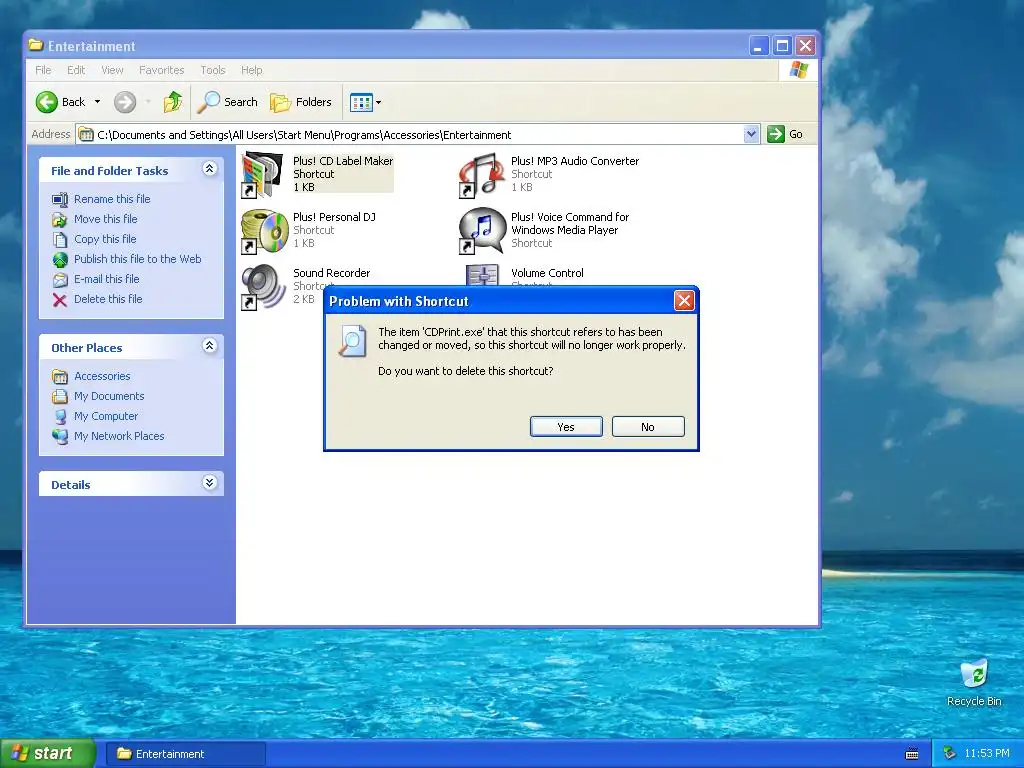Image resolution: width=1024 pixels, height=768 pixels.
Task: Click the Rename this file icon
Action: coord(59,199)
